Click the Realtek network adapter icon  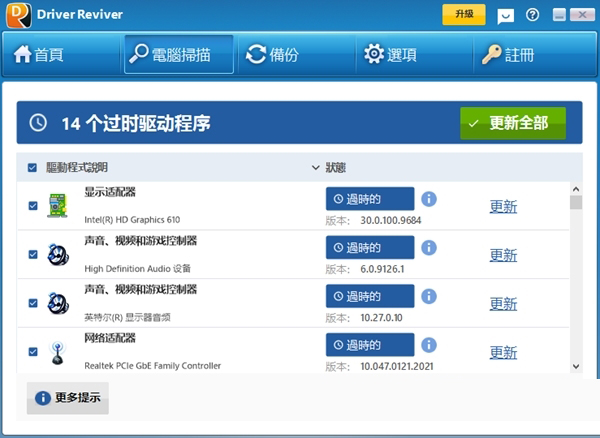point(57,352)
